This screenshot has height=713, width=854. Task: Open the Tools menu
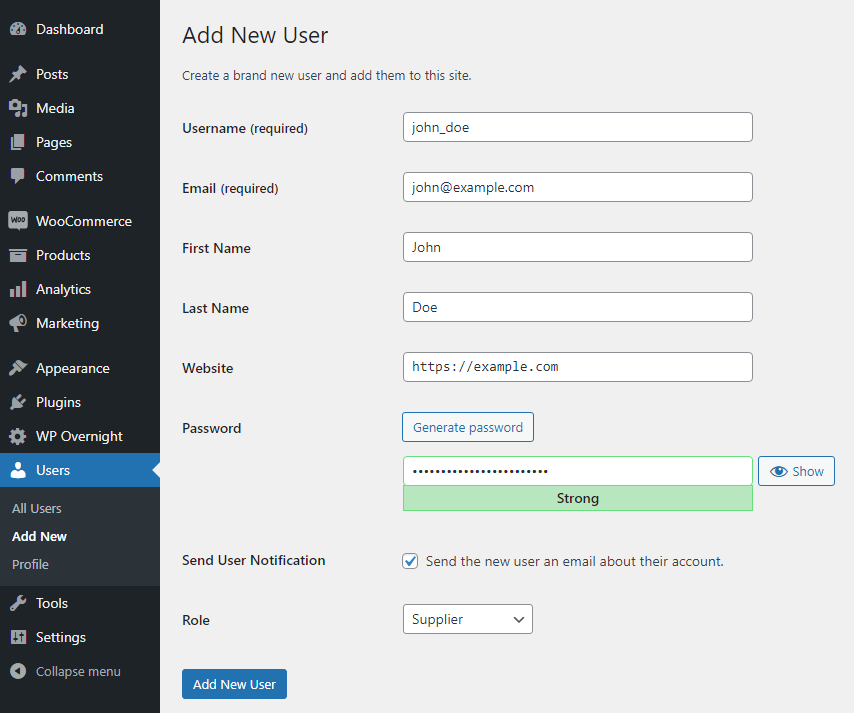pyautogui.click(x=52, y=603)
